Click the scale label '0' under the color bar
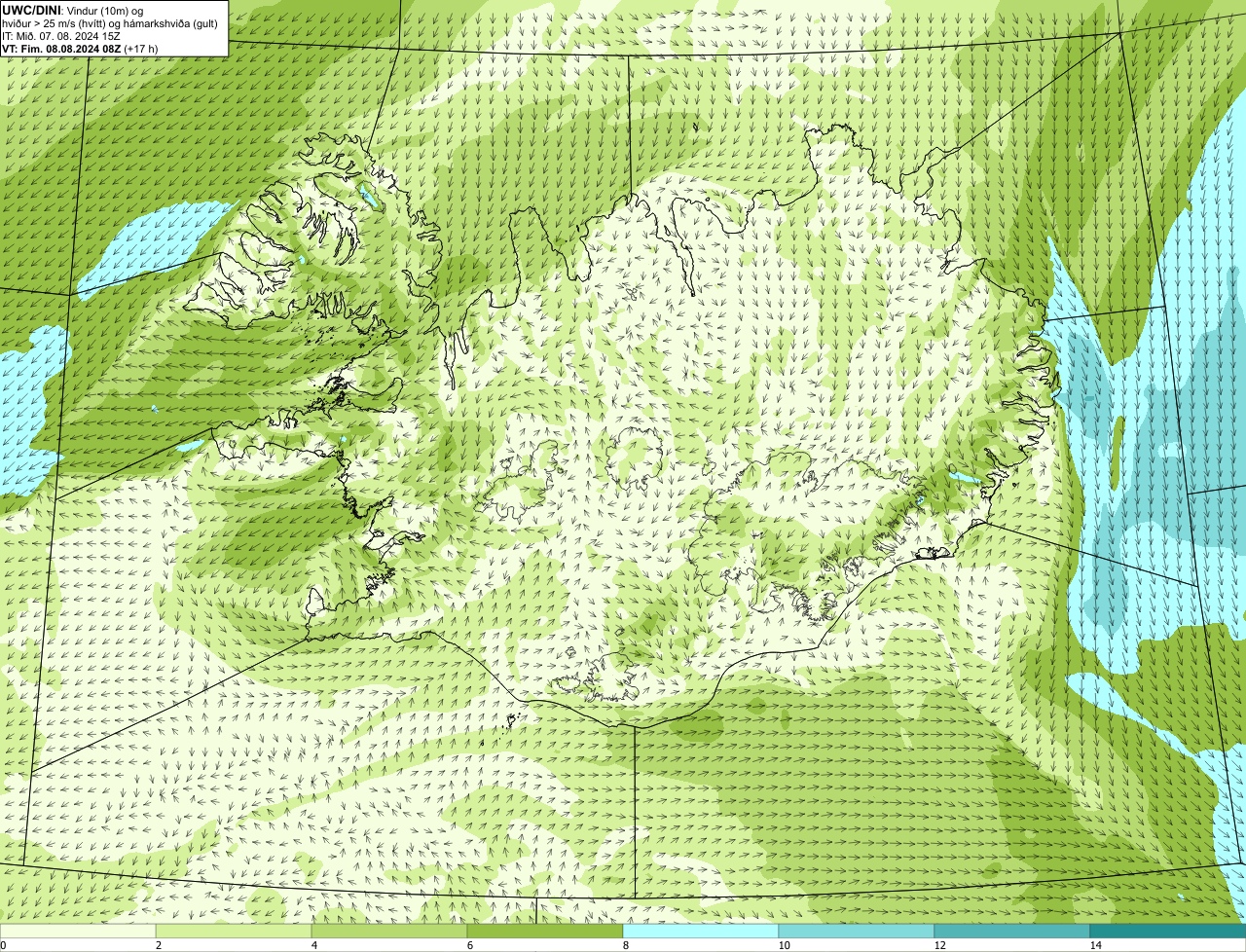Screen dimensions: 1246x952 pyautogui.click(x=4, y=945)
